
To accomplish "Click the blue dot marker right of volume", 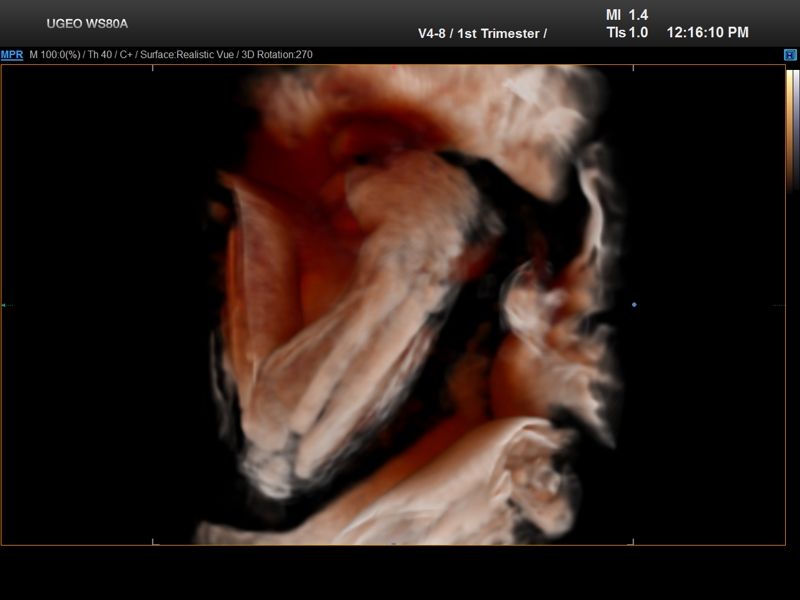I will [x=634, y=304].
